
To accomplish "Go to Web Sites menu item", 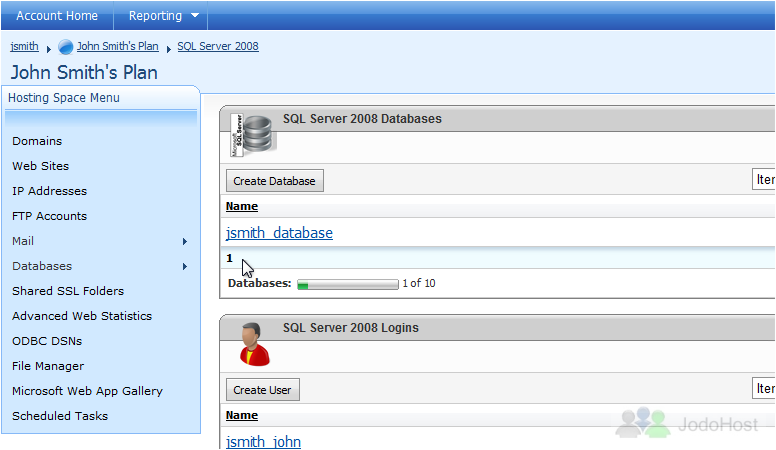I will tap(41, 166).
